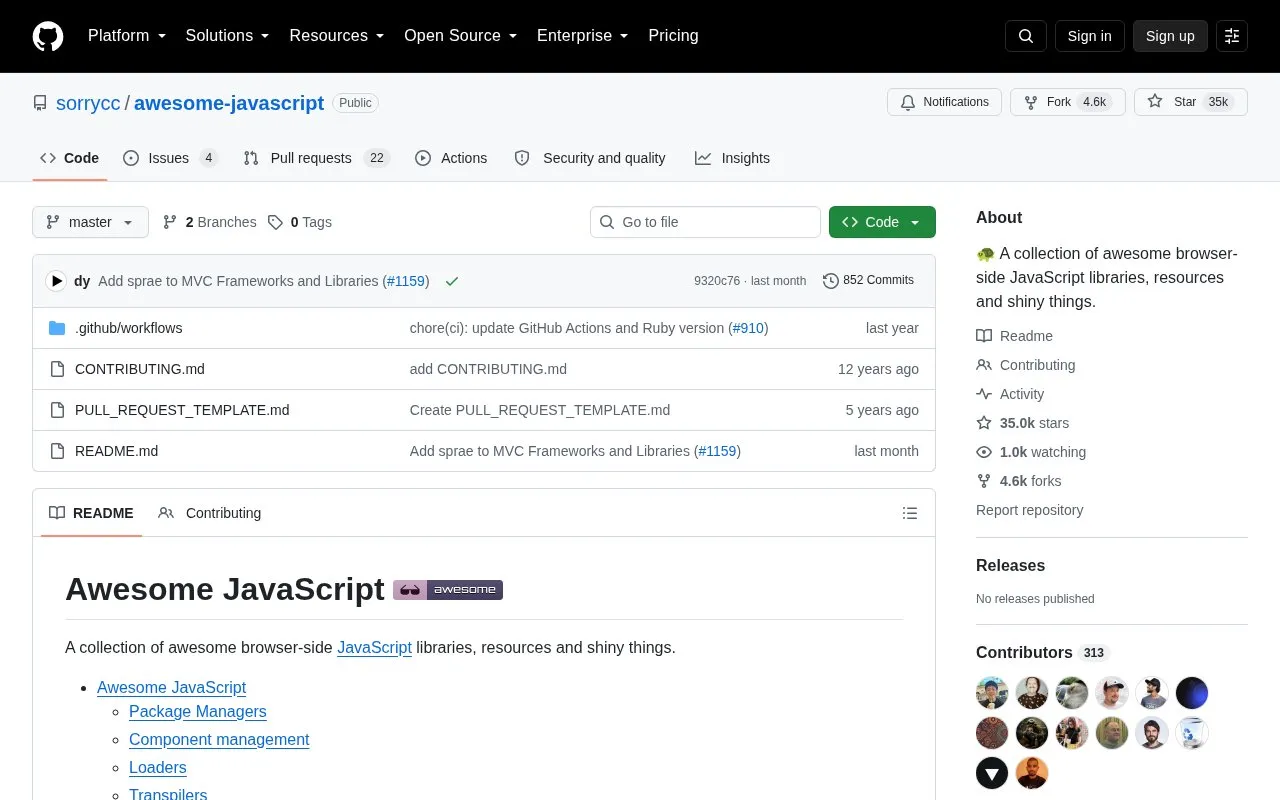Click the green check status icon

pyautogui.click(x=452, y=281)
